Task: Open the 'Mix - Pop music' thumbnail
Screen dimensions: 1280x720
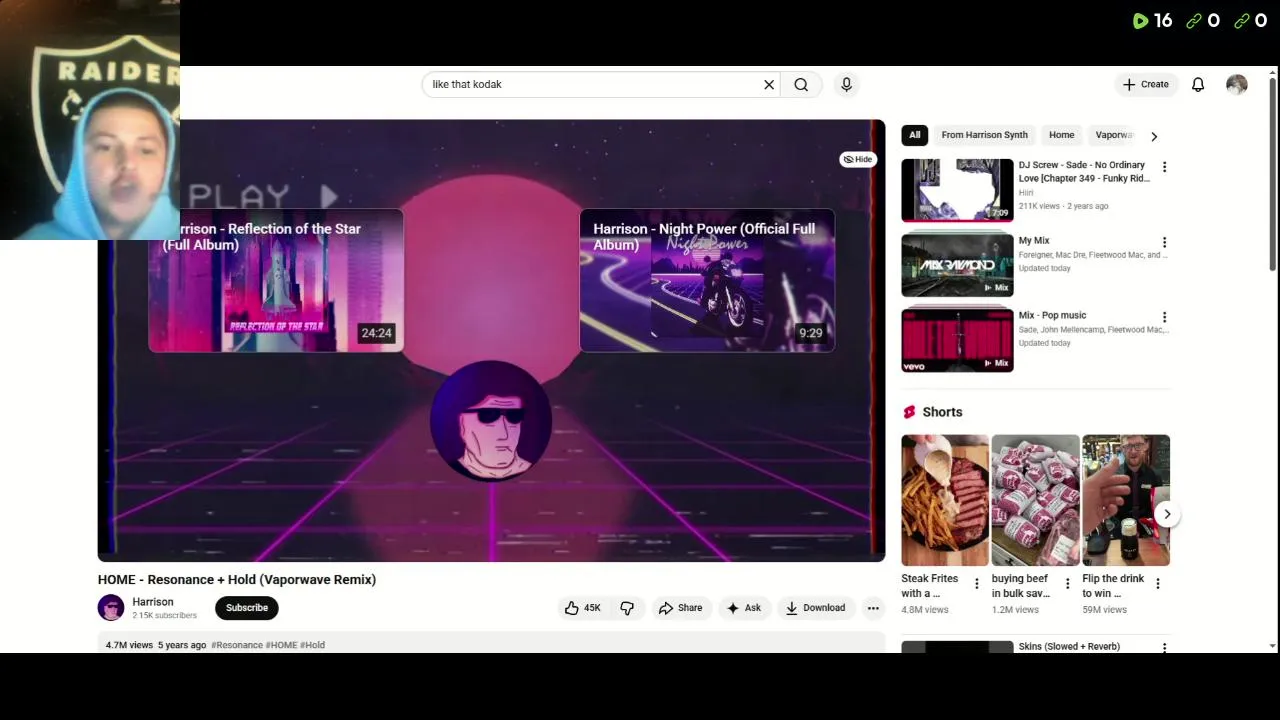Action: coord(957,340)
